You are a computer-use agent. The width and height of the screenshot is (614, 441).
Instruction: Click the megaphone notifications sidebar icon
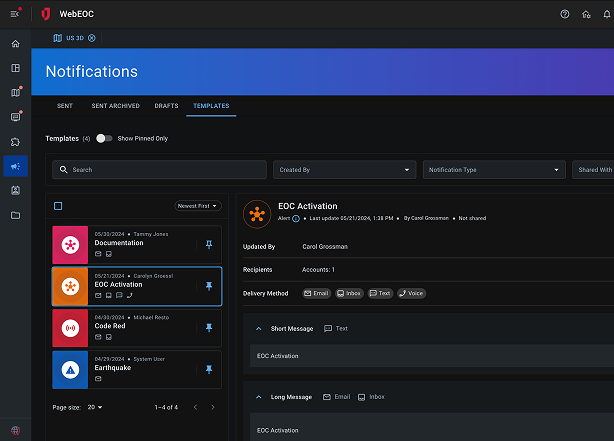[x=15, y=166]
